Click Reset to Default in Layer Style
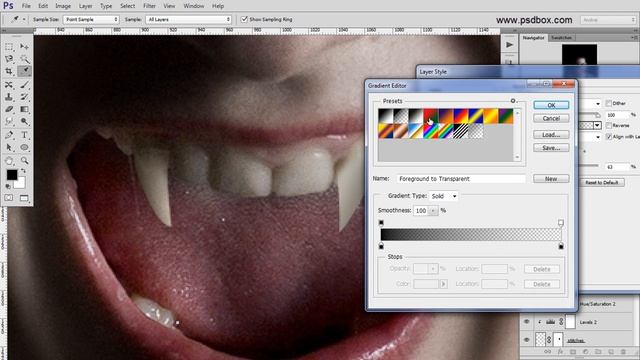 pyautogui.click(x=602, y=182)
